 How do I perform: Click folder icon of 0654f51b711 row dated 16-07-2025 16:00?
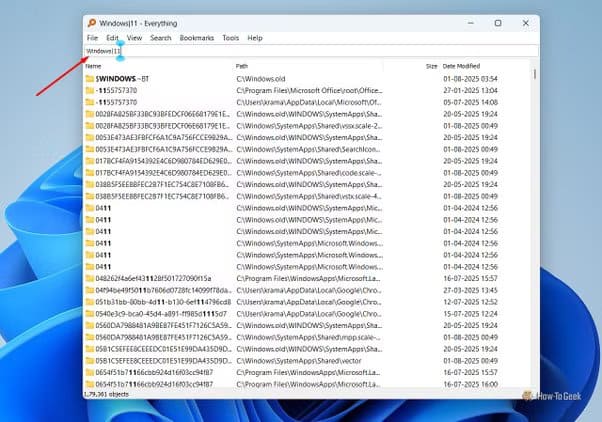[90, 384]
